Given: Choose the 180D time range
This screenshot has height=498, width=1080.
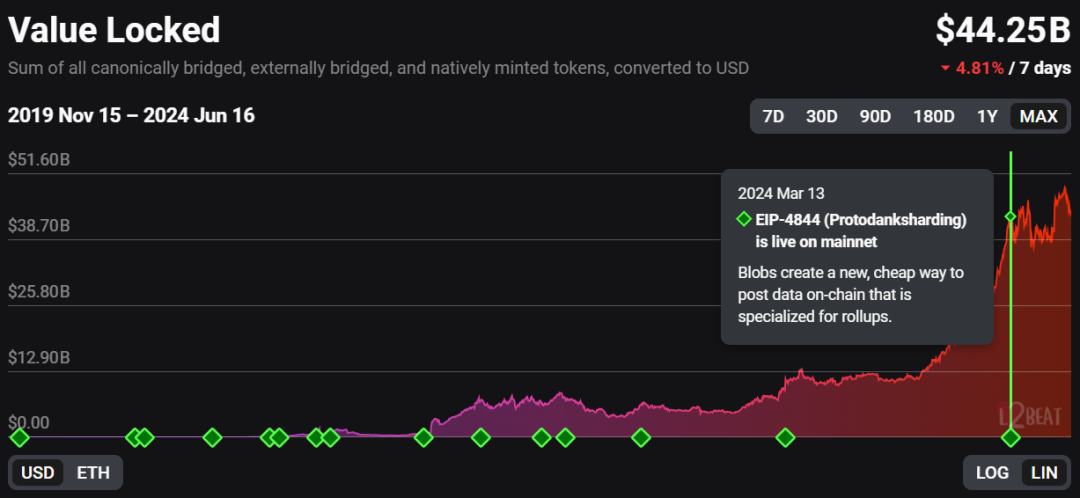Looking at the screenshot, I should point(933,116).
